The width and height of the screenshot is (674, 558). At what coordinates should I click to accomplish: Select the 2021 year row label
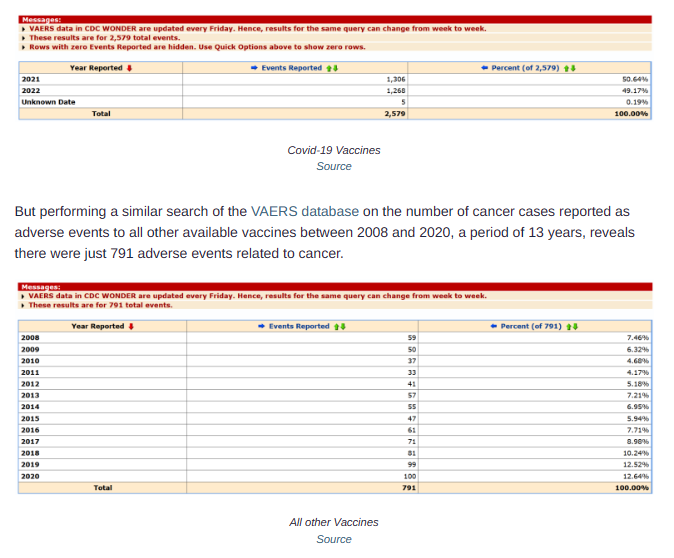[31, 79]
